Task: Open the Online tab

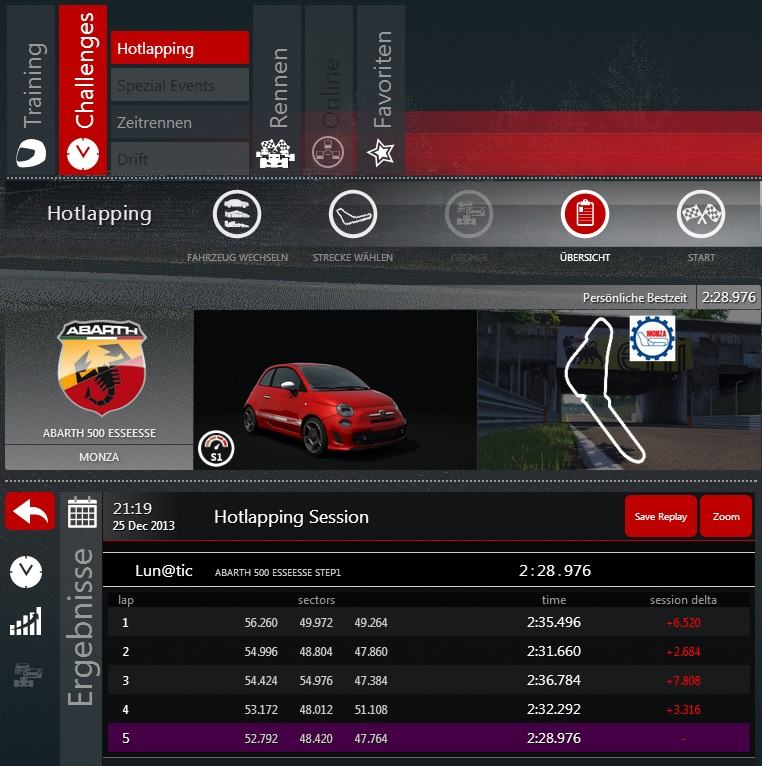Action: click(x=329, y=90)
